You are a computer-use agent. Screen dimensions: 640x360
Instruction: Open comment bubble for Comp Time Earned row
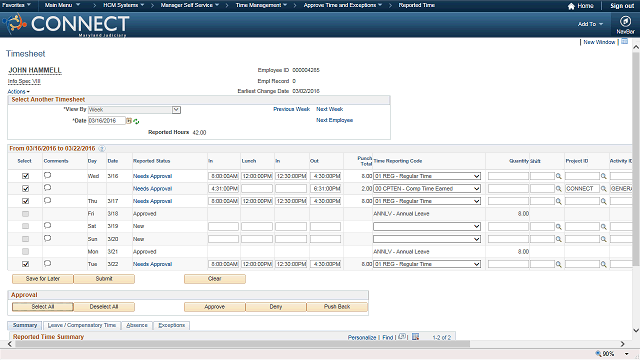pyautogui.click(x=47, y=188)
